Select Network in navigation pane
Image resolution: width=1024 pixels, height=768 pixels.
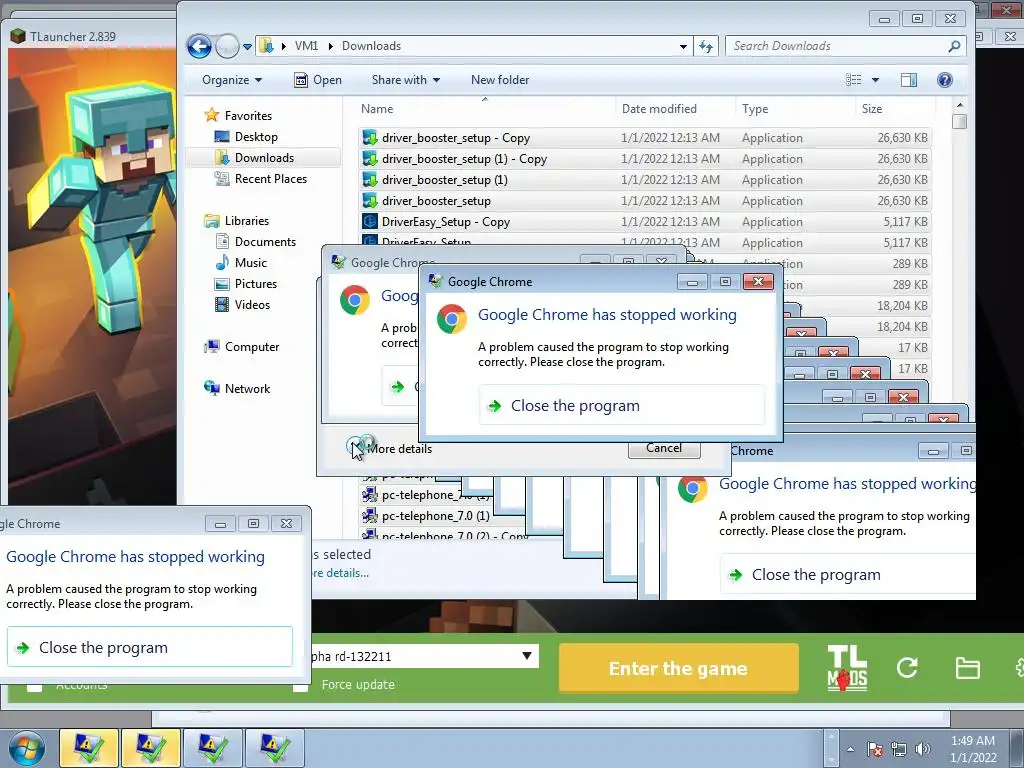pyautogui.click(x=237, y=389)
